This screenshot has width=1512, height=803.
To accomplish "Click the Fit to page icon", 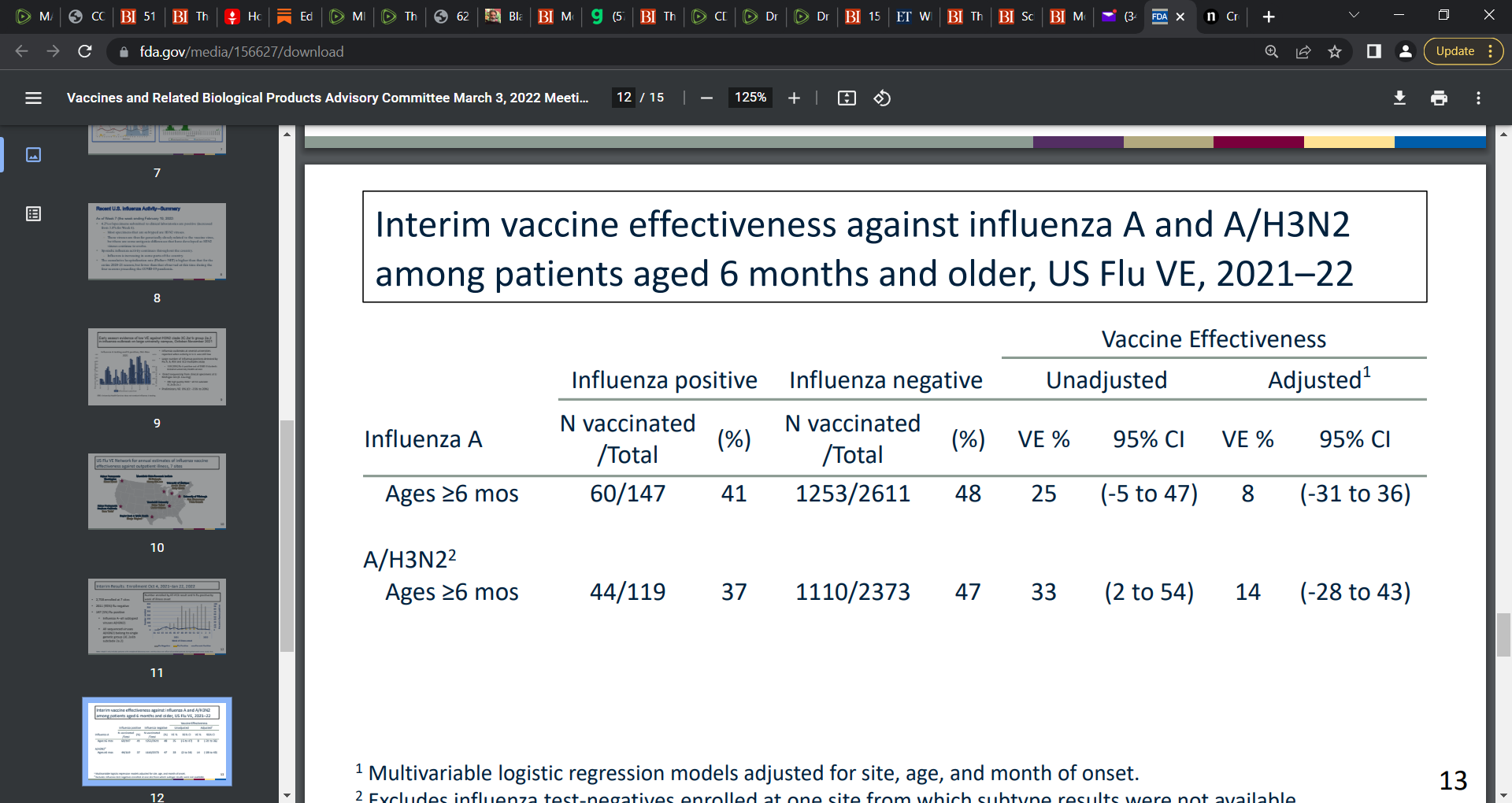I will coord(847,98).
